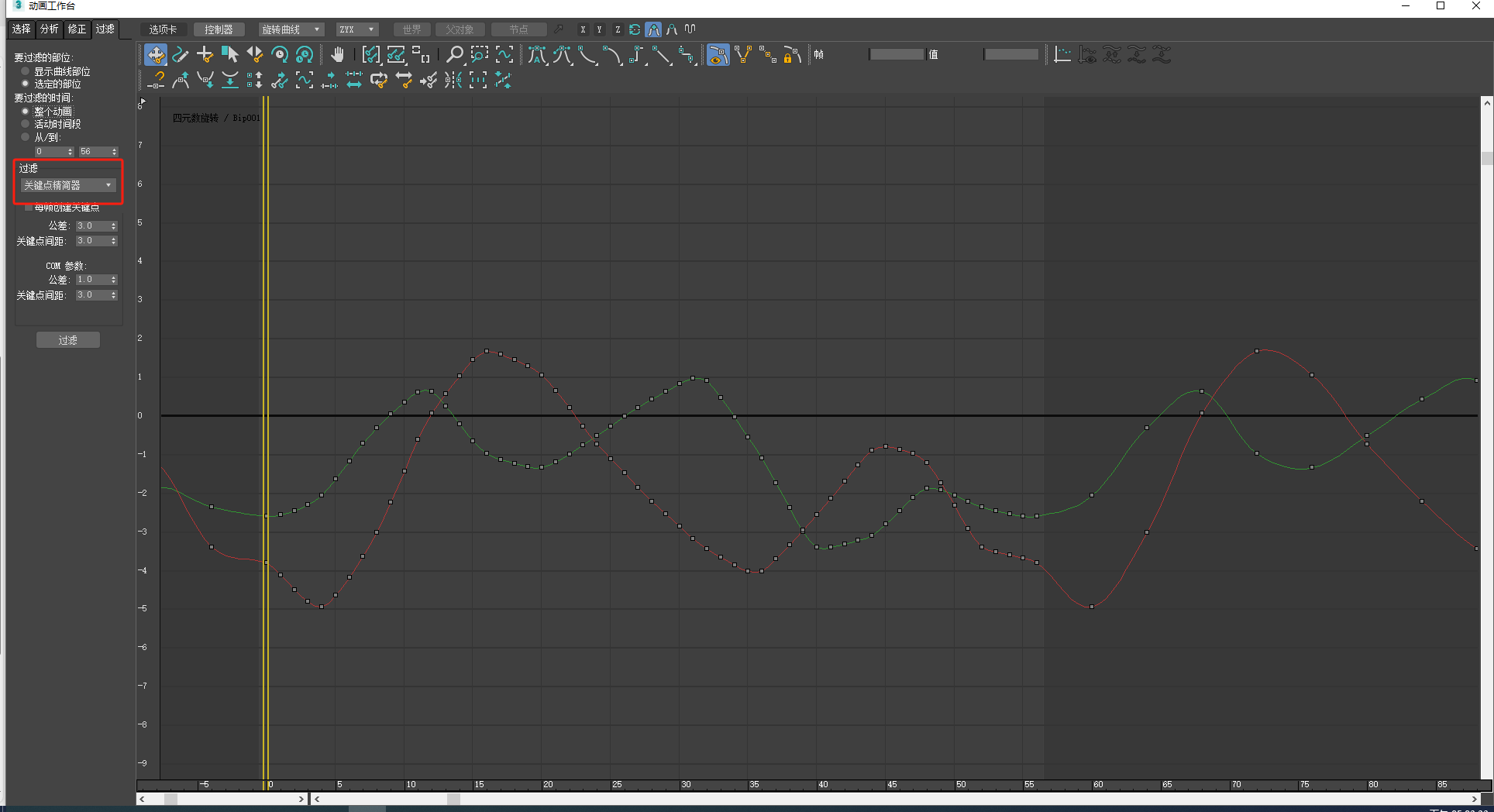The width and height of the screenshot is (1494, 812).
Task: Set tangents to Stepped
Action: point(637,55)
